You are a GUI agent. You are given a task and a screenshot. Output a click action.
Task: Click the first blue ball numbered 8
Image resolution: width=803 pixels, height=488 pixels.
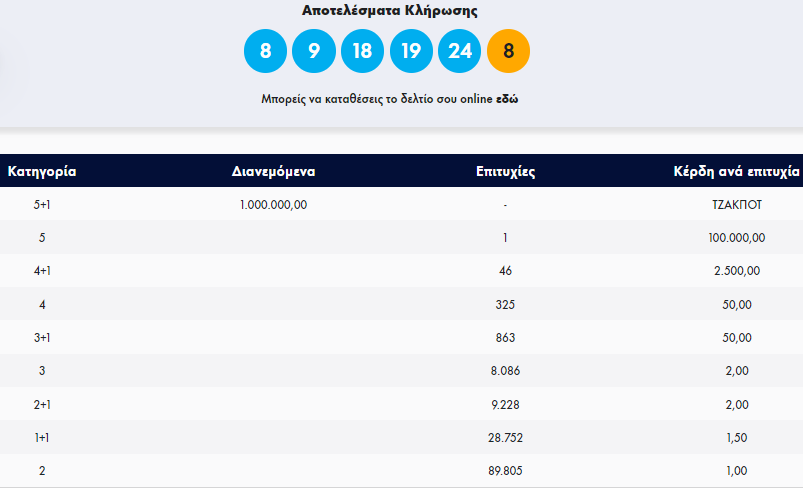tap(265, 51)
